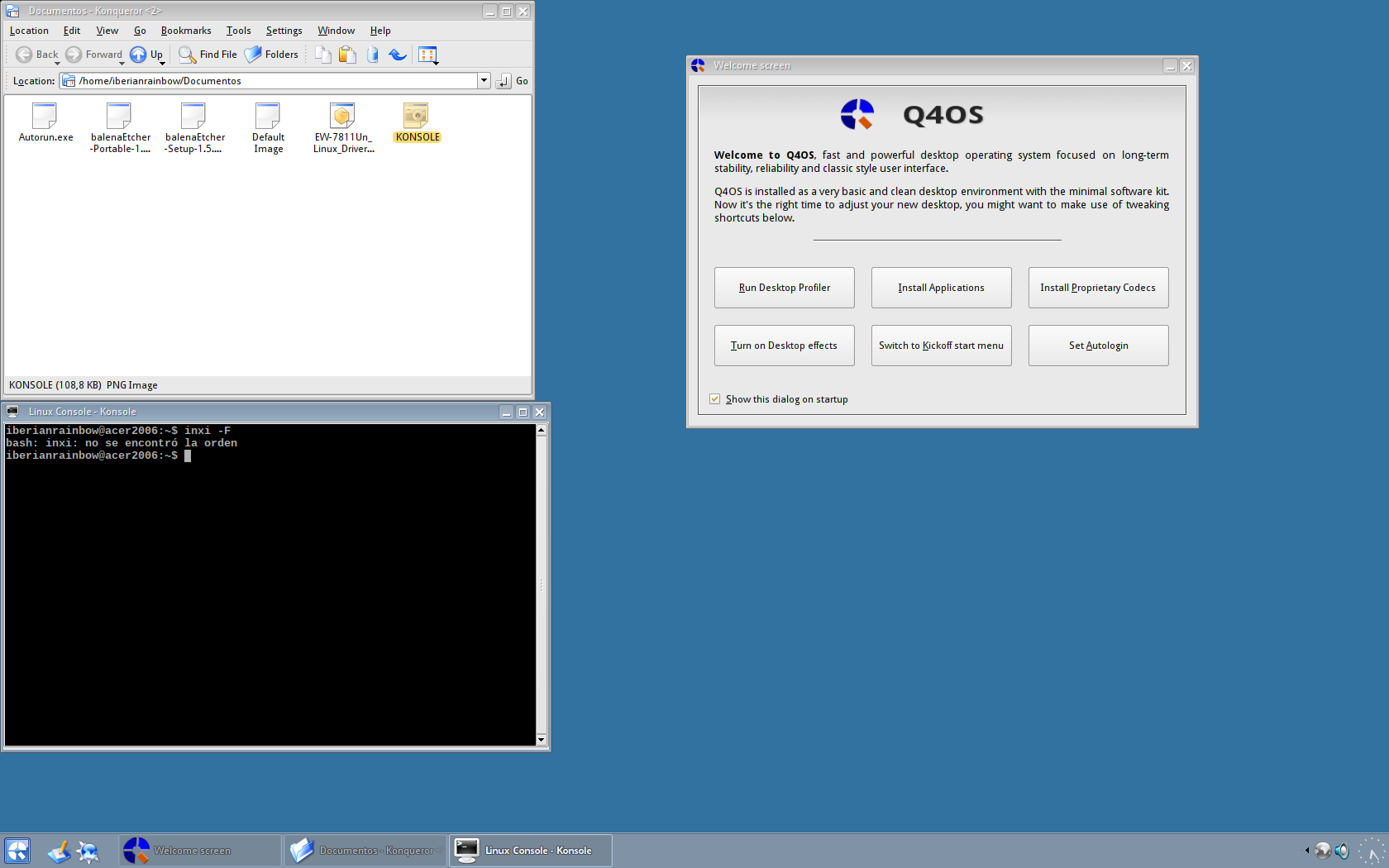Select the balenaEtcher-Portable file icon
This screenshot has width=1389, height=868.
coord(119,117)
